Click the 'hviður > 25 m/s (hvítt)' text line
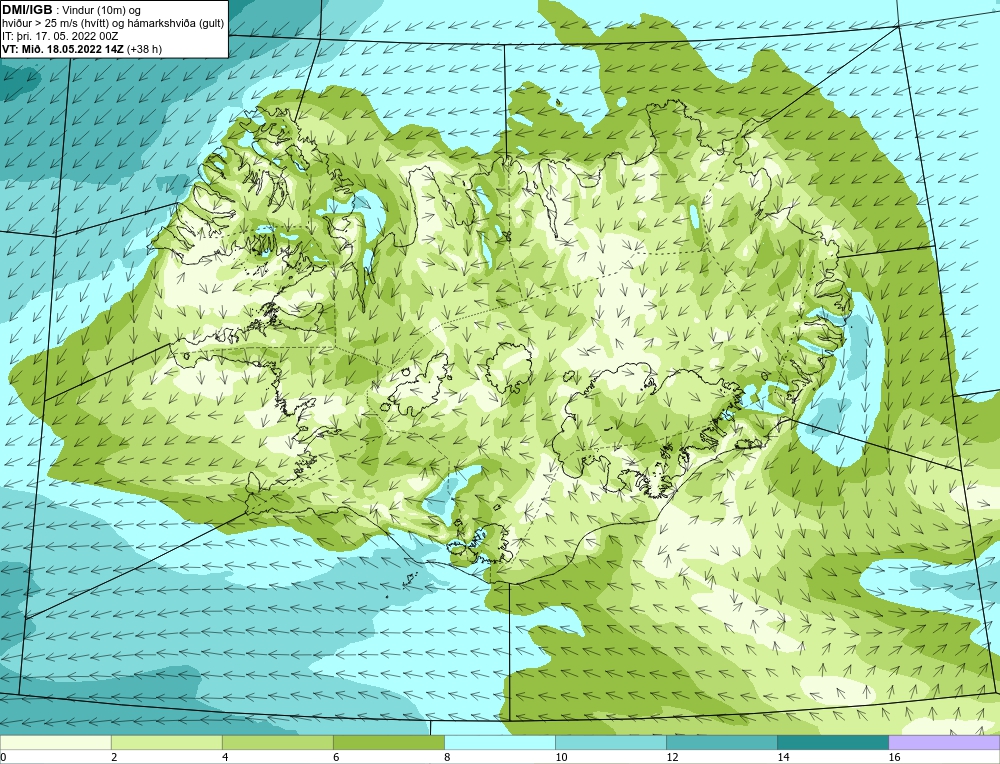1000x764 pixels. coord(55,24)
